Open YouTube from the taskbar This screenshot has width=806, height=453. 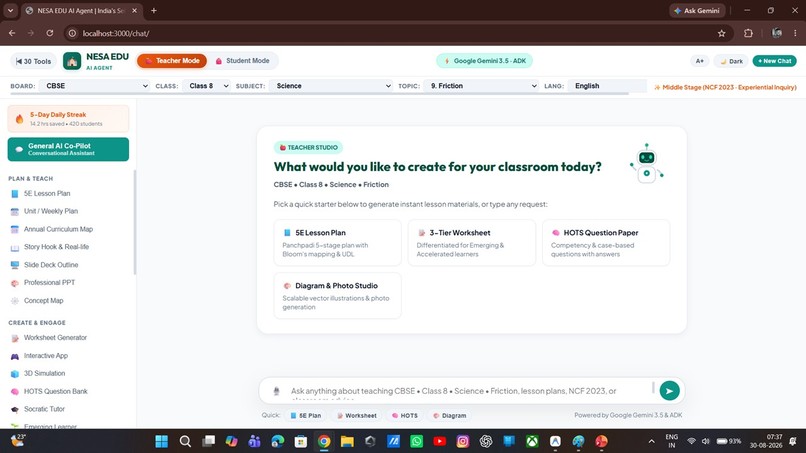click(x=439, y=441)
